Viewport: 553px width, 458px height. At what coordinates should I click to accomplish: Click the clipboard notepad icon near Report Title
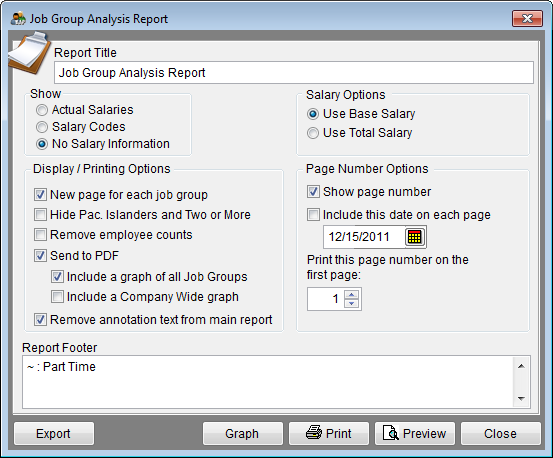29,53
